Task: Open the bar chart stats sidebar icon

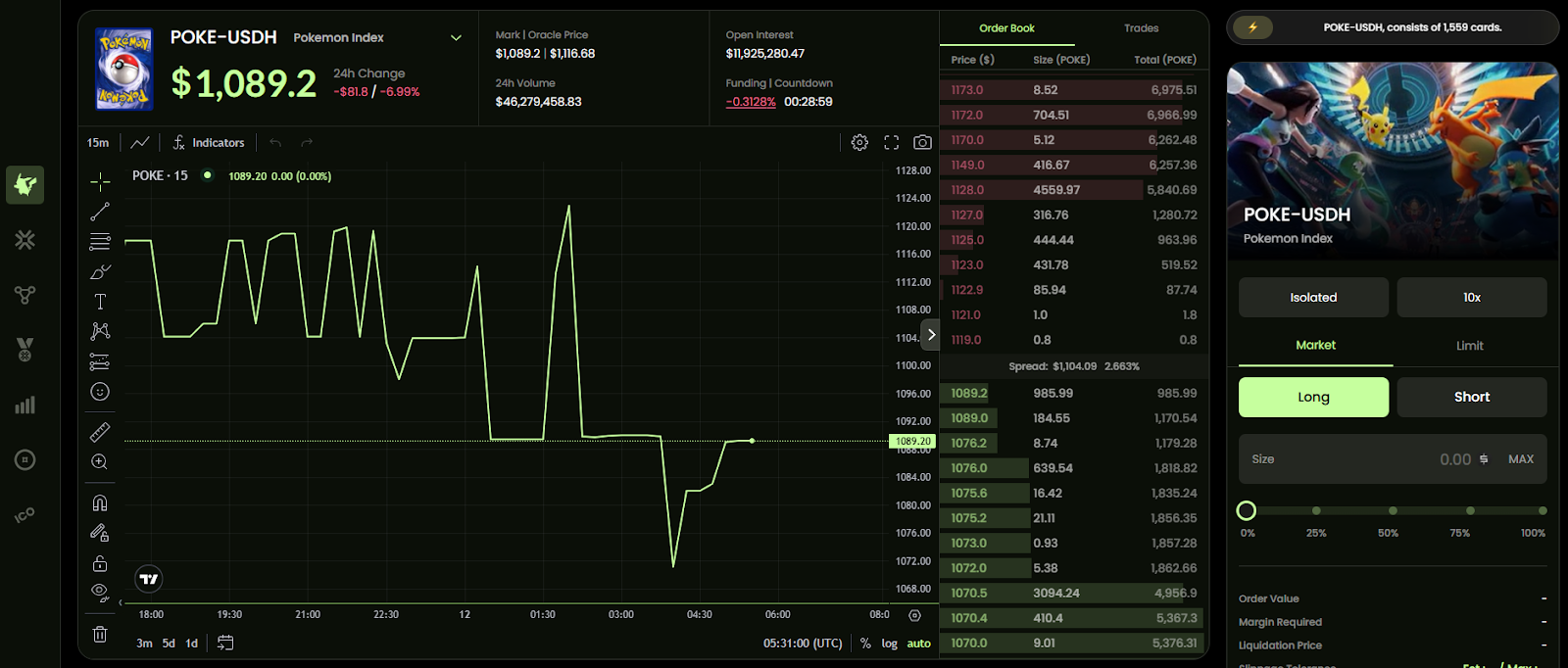Action: point(25,405)
